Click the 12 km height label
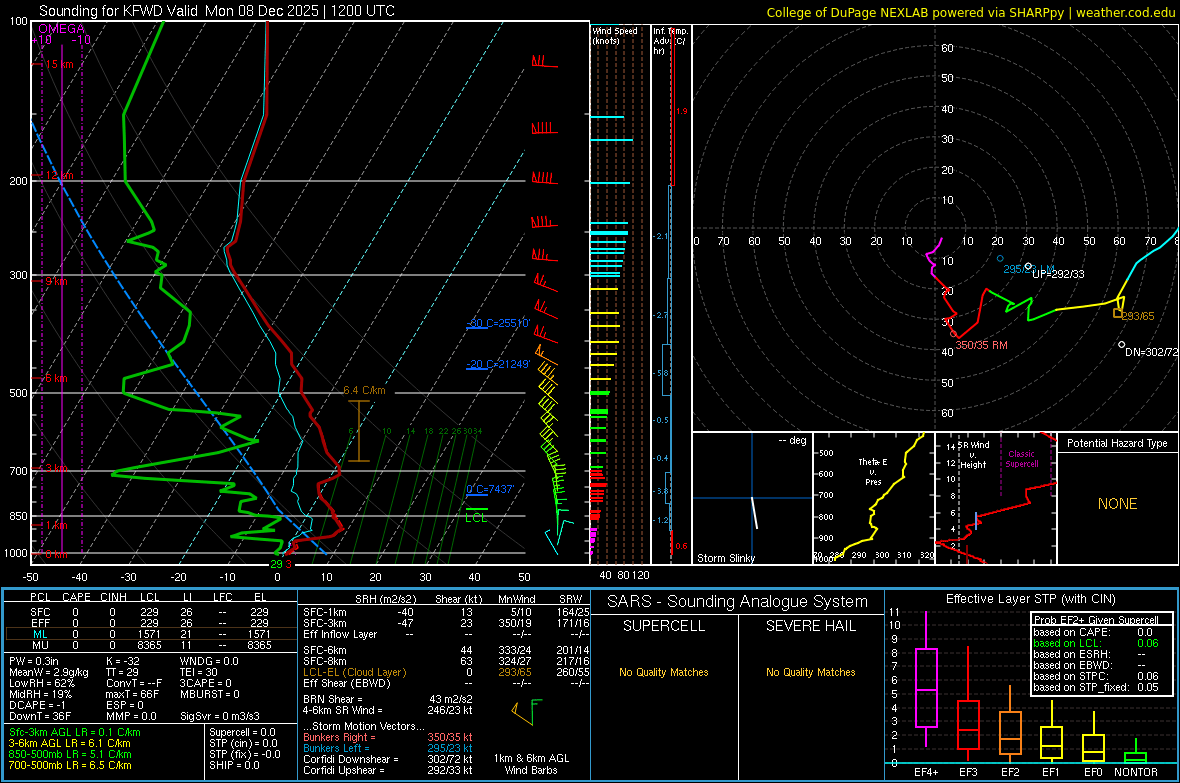Image resolution: width=1180 pixels, height=783 pixels. point(59,175)
